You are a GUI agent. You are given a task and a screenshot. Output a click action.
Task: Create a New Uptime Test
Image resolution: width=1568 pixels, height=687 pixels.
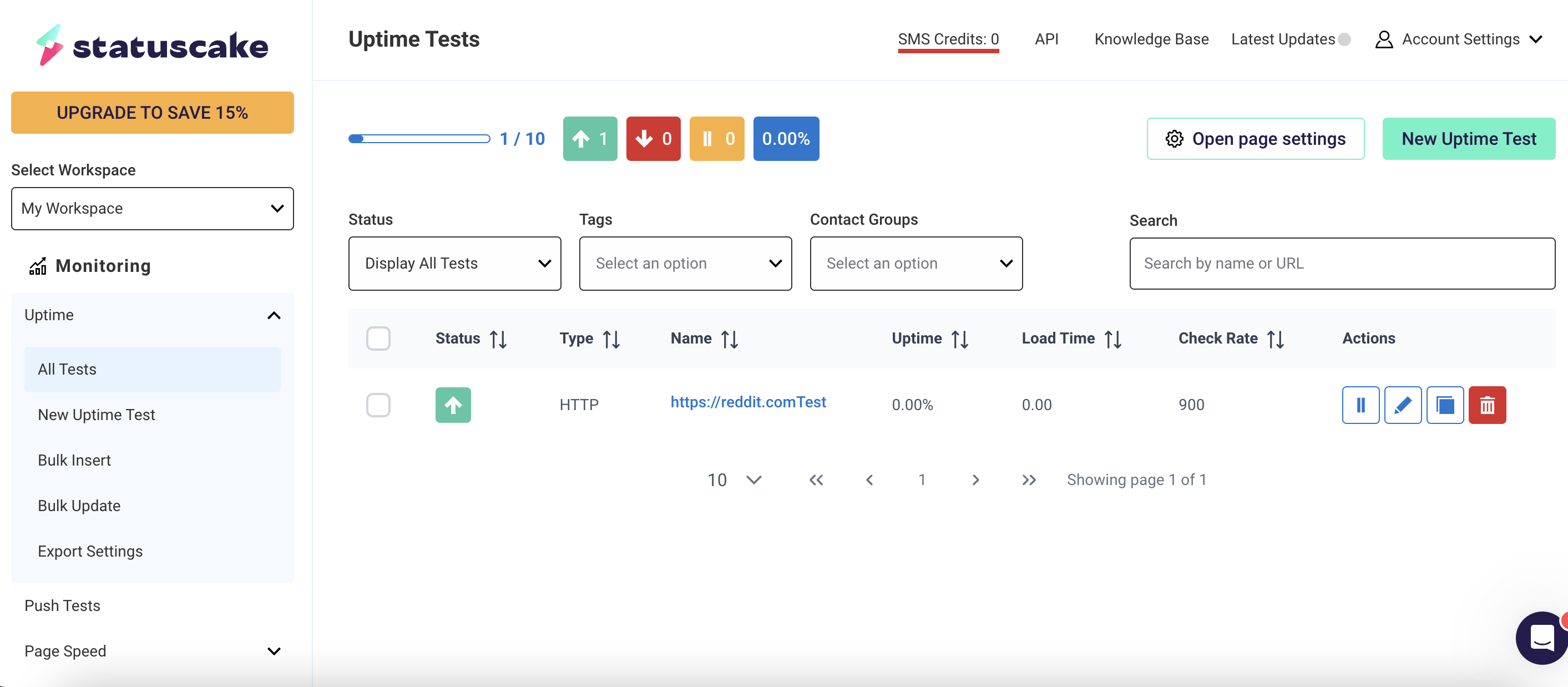coord(1469,138)
